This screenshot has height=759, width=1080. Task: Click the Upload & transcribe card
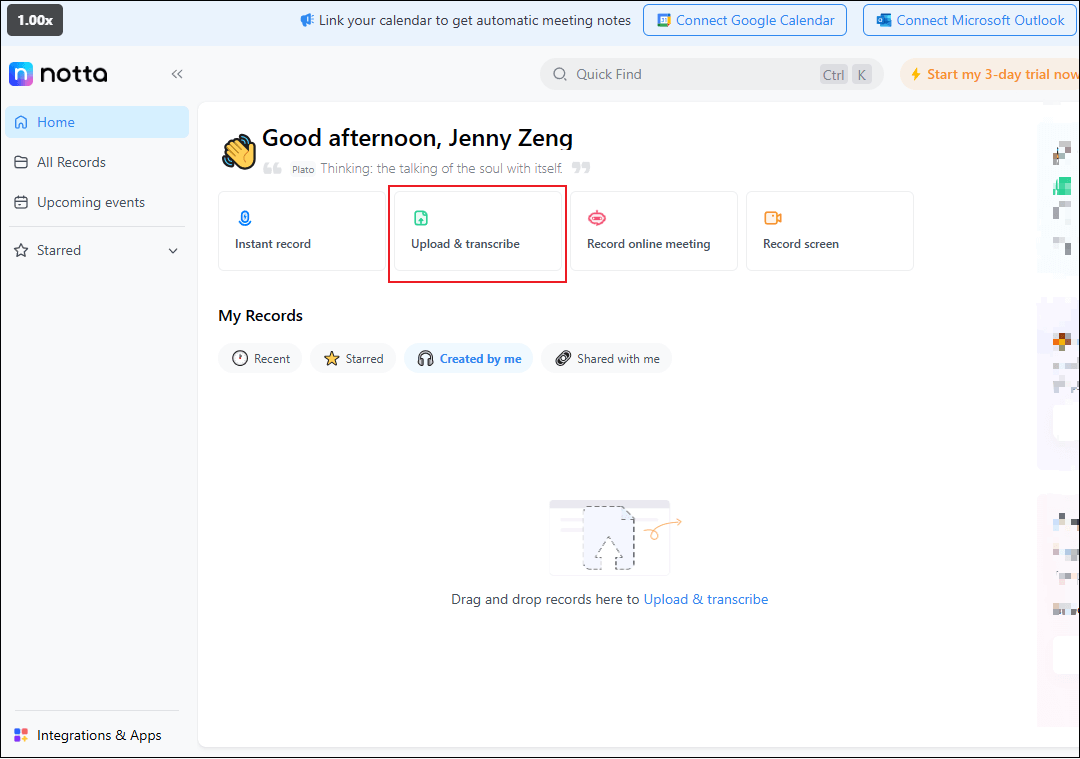(478, 231)
